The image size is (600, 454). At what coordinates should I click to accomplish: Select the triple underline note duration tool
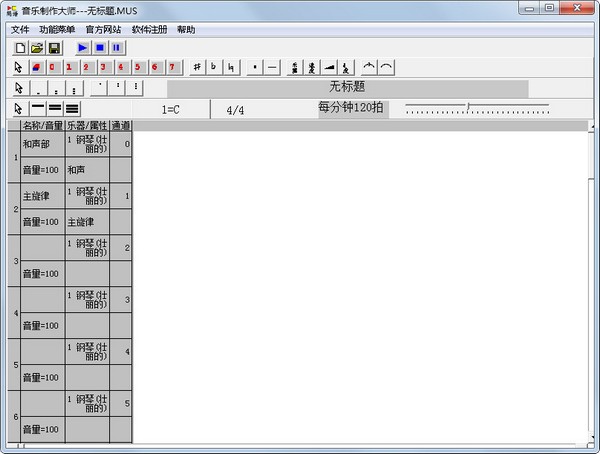[73, 108]
